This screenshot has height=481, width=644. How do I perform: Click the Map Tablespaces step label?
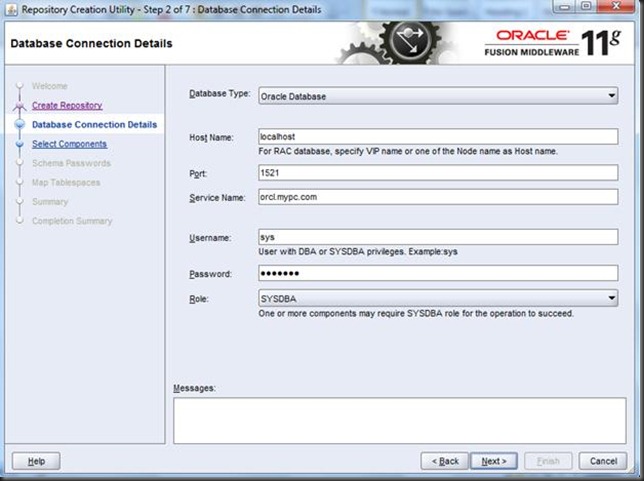[66, 182]
